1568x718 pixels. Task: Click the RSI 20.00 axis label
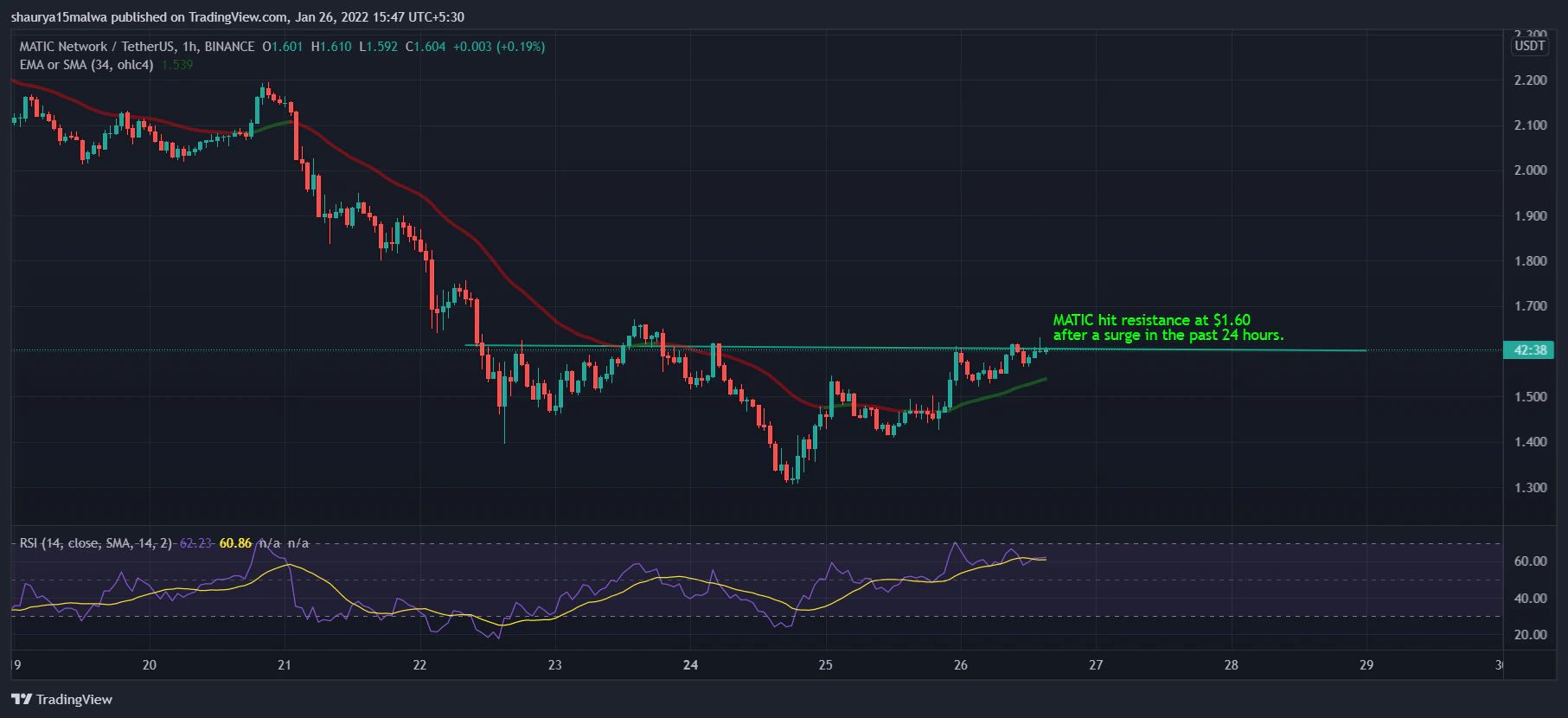[x=1530, y=634]
